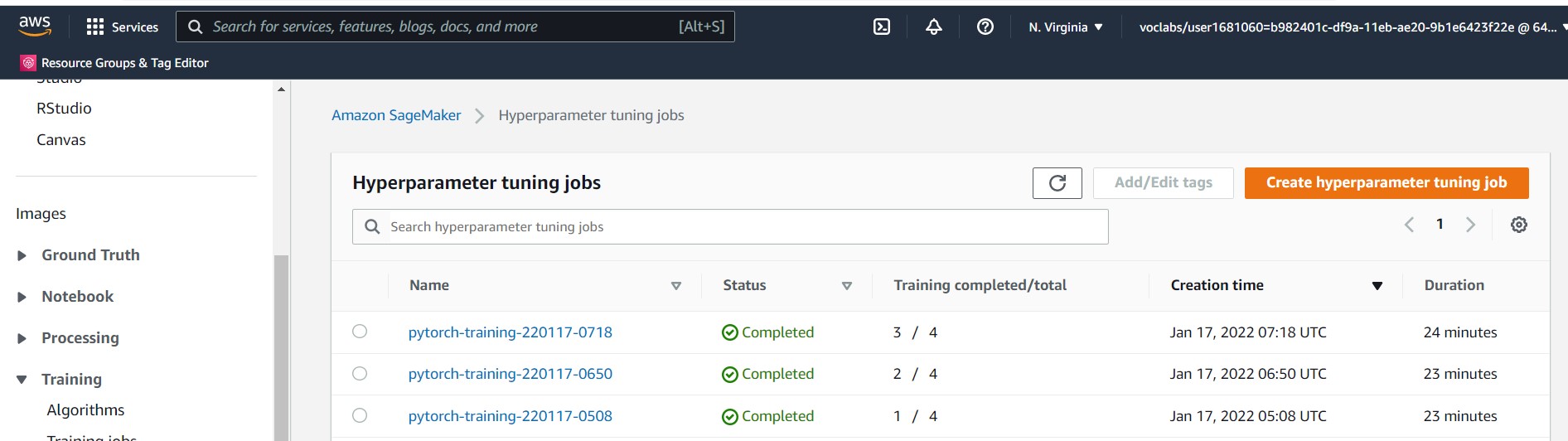Viewport: 1568px width, 441px height.
Task: Open table preferences gear icon
Action: (1519, 225)
